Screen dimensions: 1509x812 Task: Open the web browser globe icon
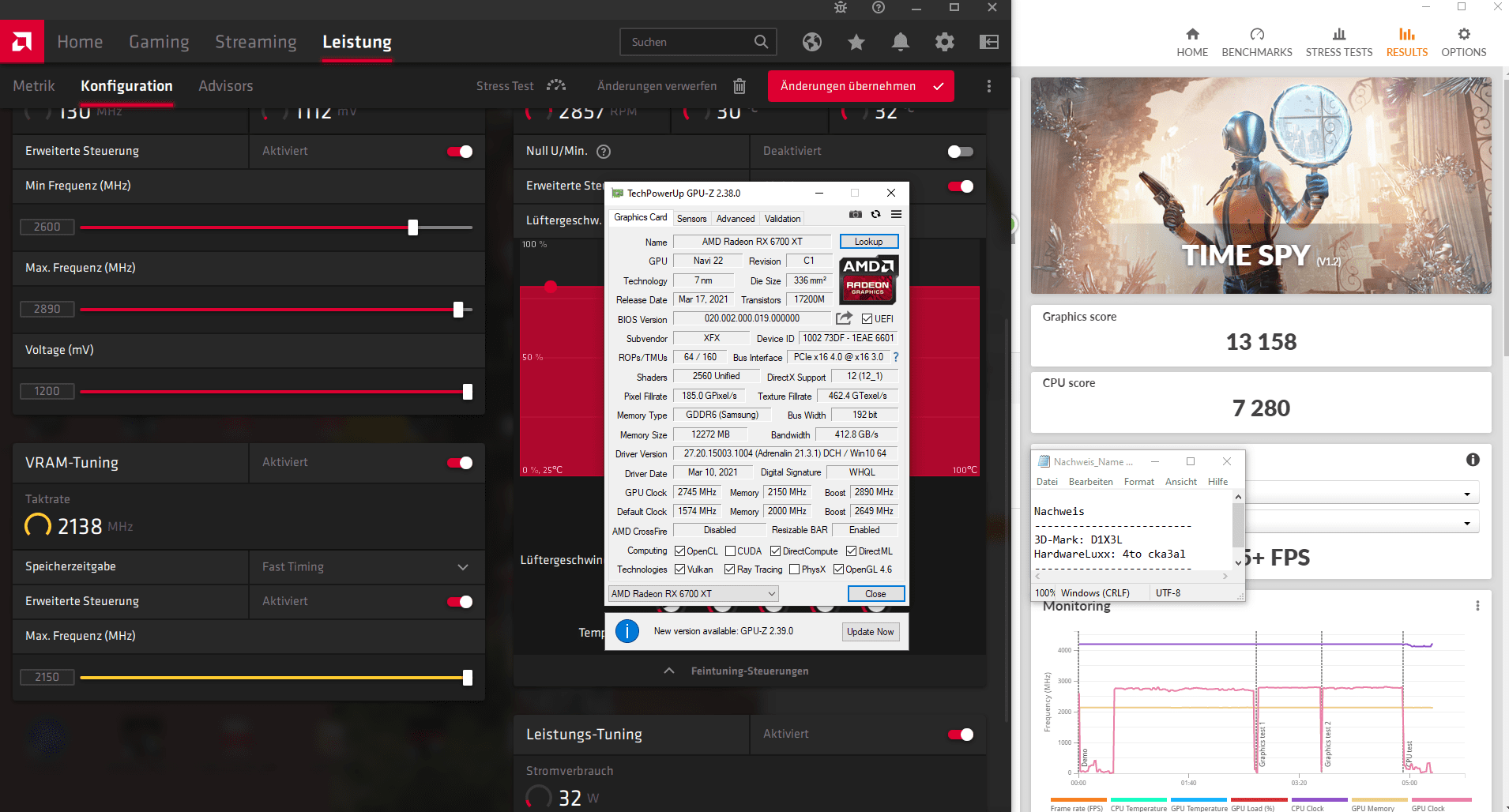812,42
